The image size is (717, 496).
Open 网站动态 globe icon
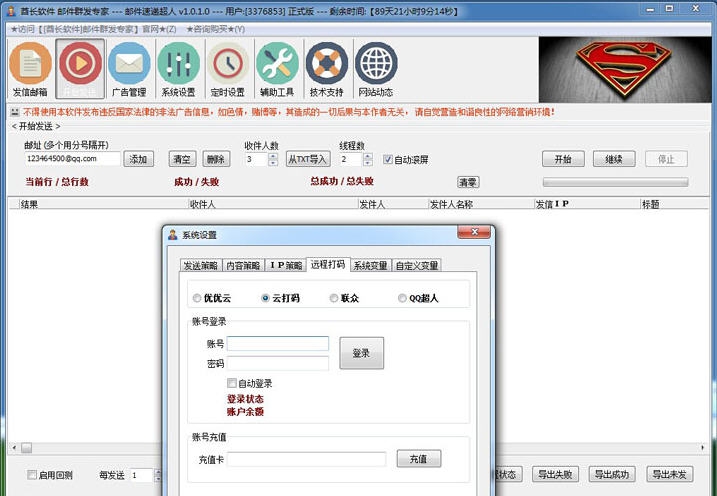click(376, 69)
